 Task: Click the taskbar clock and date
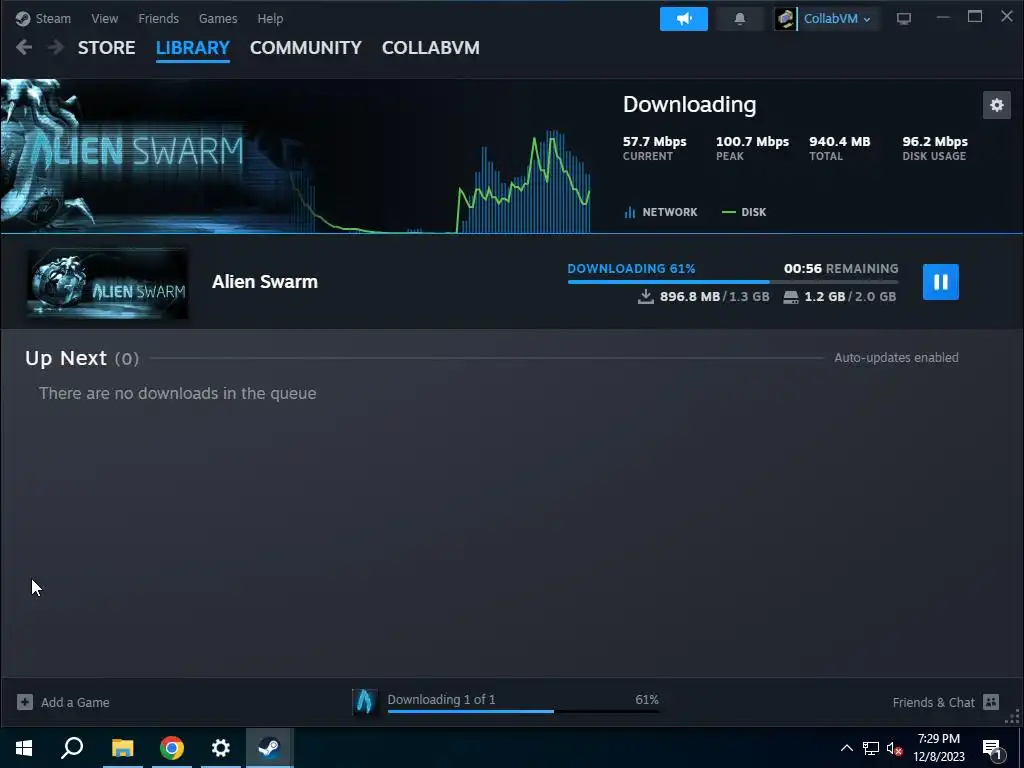[939, 748]
